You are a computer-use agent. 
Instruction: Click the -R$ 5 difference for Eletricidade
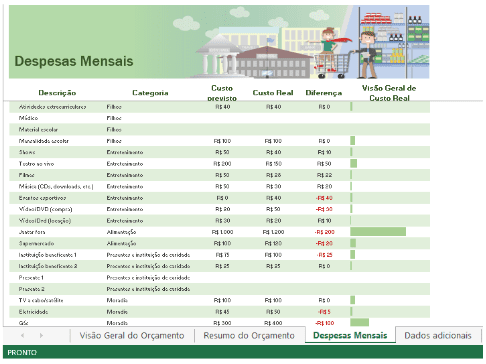tap(324, 312)
